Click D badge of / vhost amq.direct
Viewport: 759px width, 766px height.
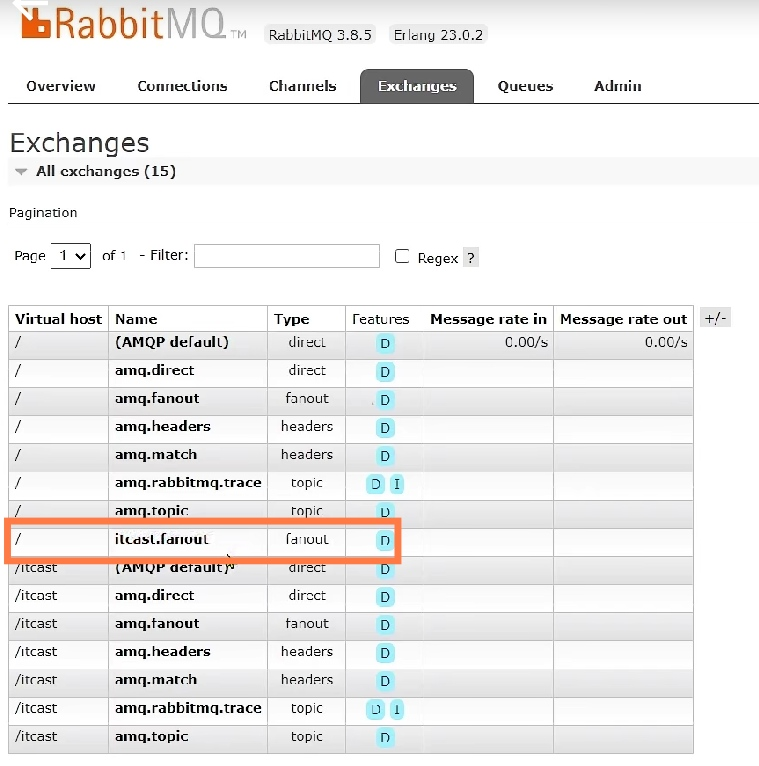coord(385,372)
